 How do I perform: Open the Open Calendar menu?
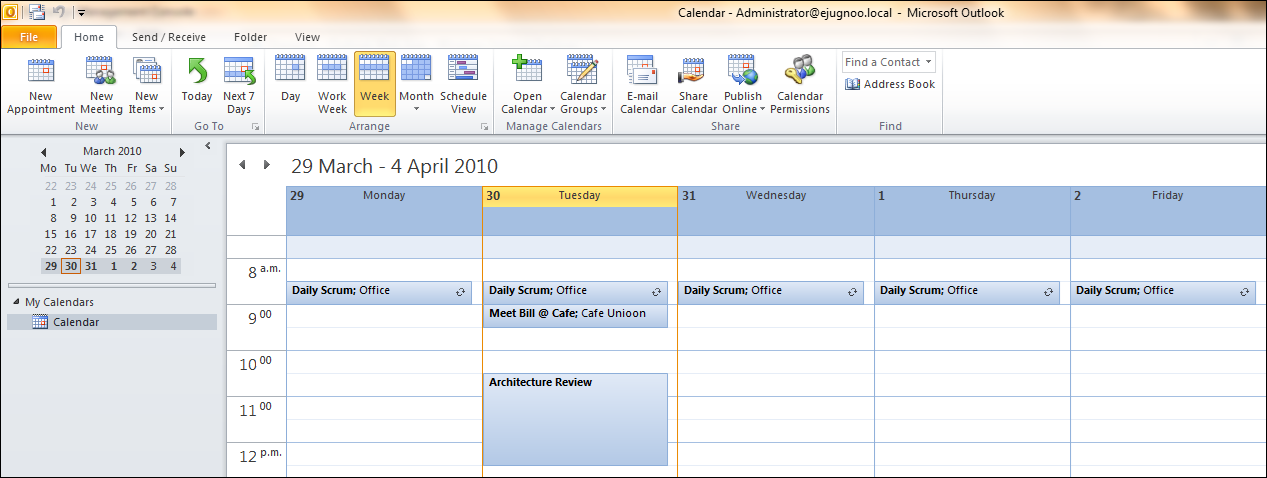point(527,85)
